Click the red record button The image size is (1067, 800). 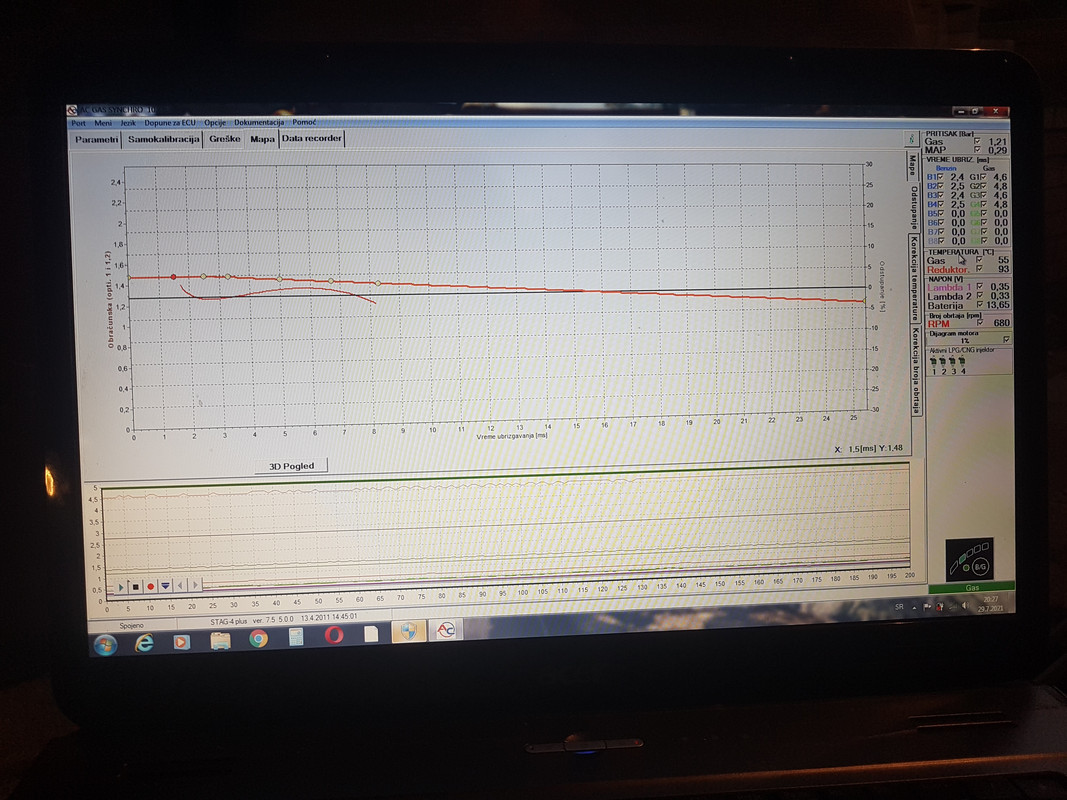coord(151,586)
